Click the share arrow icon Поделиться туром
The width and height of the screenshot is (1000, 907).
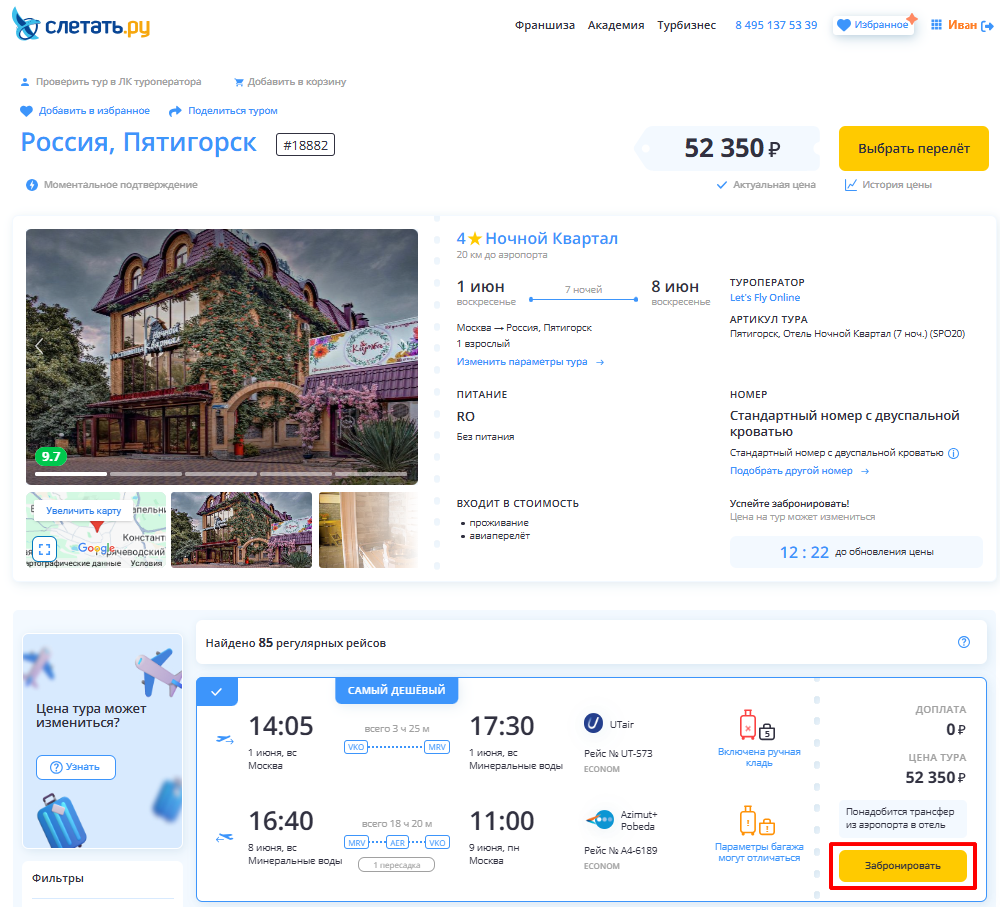[175, 111]
